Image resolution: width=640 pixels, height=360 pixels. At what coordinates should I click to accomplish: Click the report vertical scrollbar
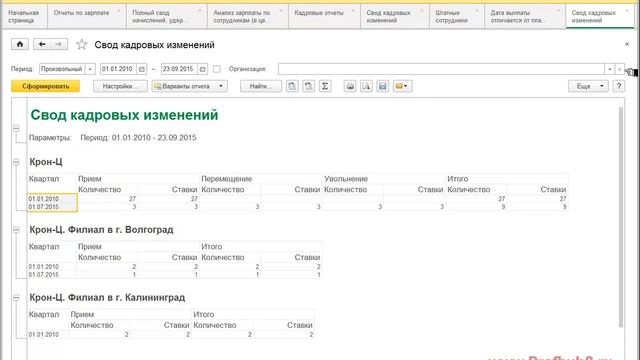click(x=621, y=216)
